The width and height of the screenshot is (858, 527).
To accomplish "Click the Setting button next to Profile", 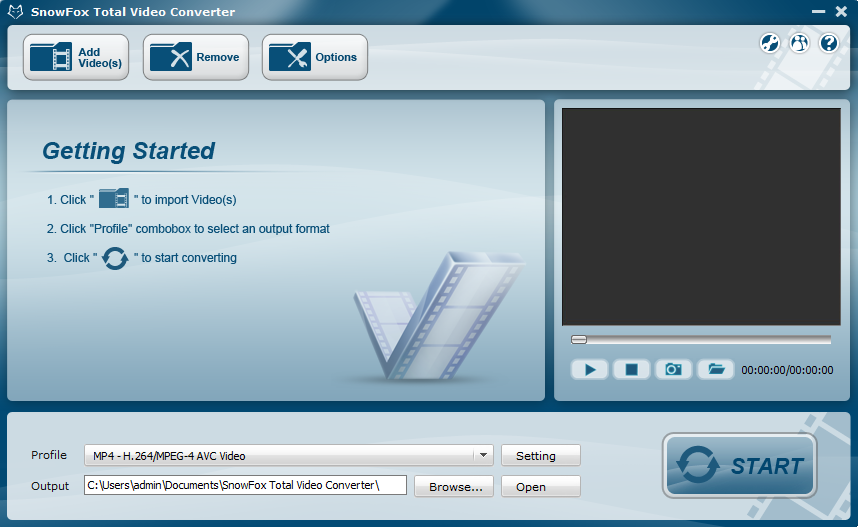I will click(540, 456).
